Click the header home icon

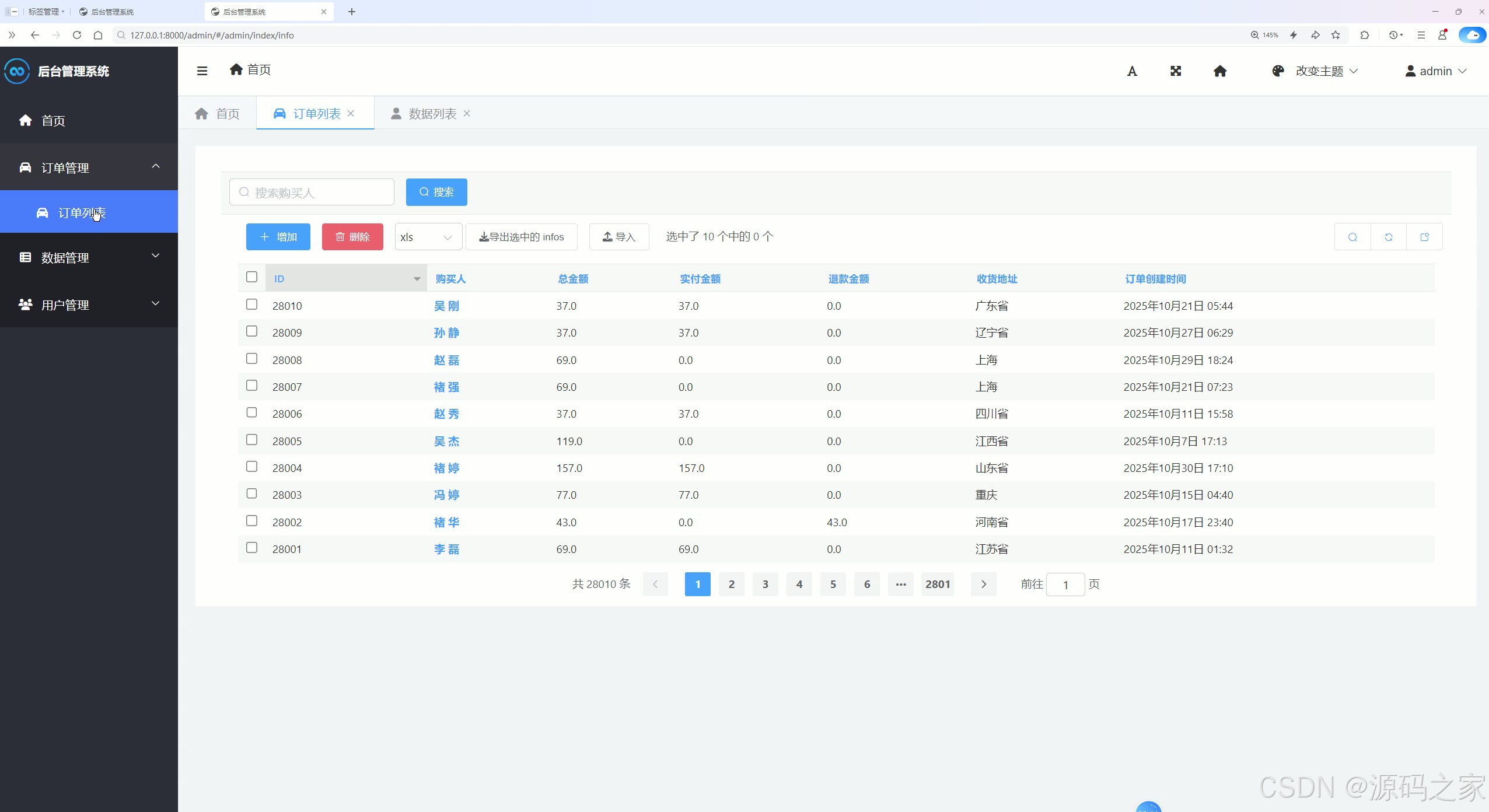tap(1219, 71)
